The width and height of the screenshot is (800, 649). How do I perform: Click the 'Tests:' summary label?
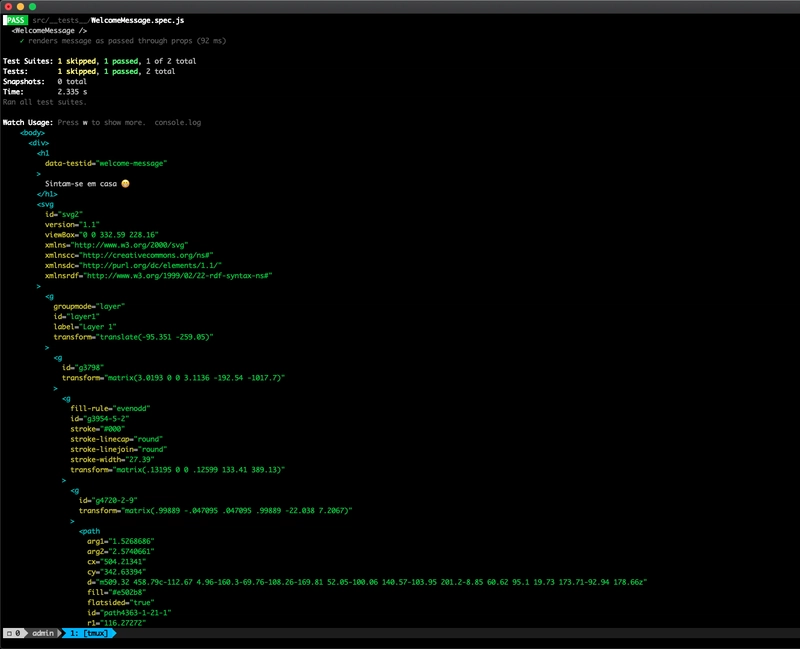pos(15,71)
